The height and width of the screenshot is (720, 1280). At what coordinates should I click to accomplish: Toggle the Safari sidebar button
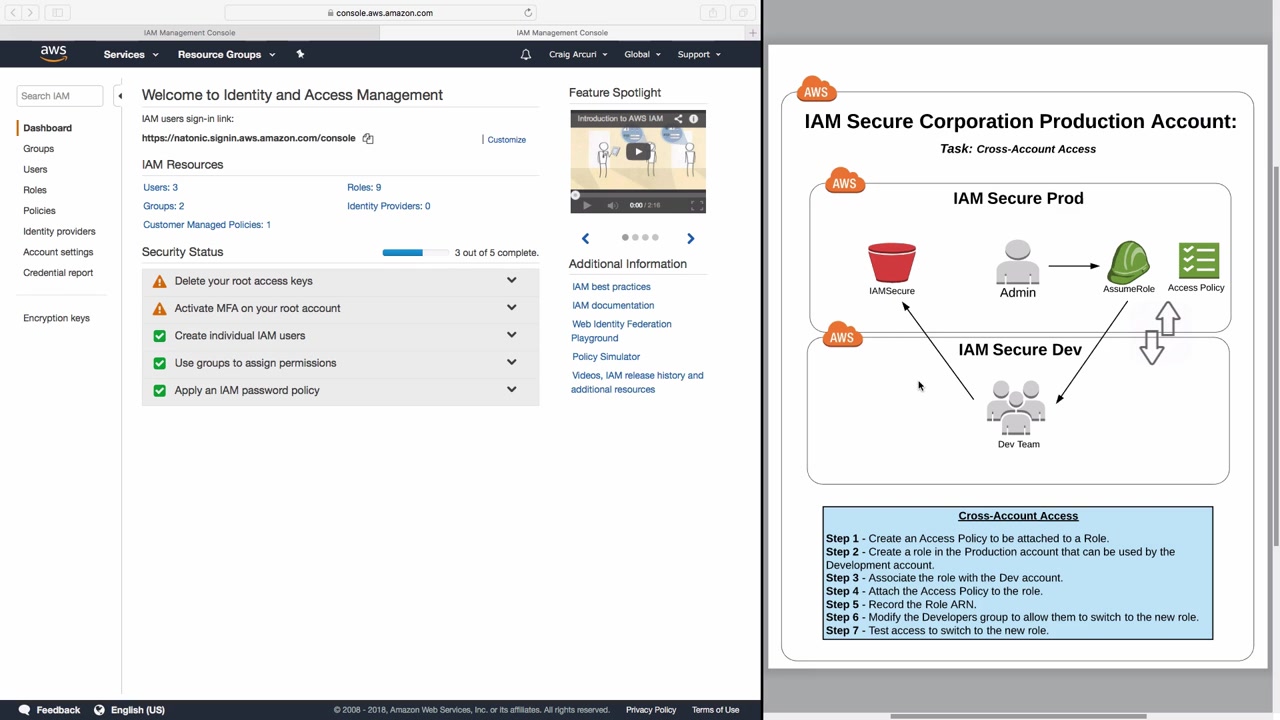(x=57, y=13)
